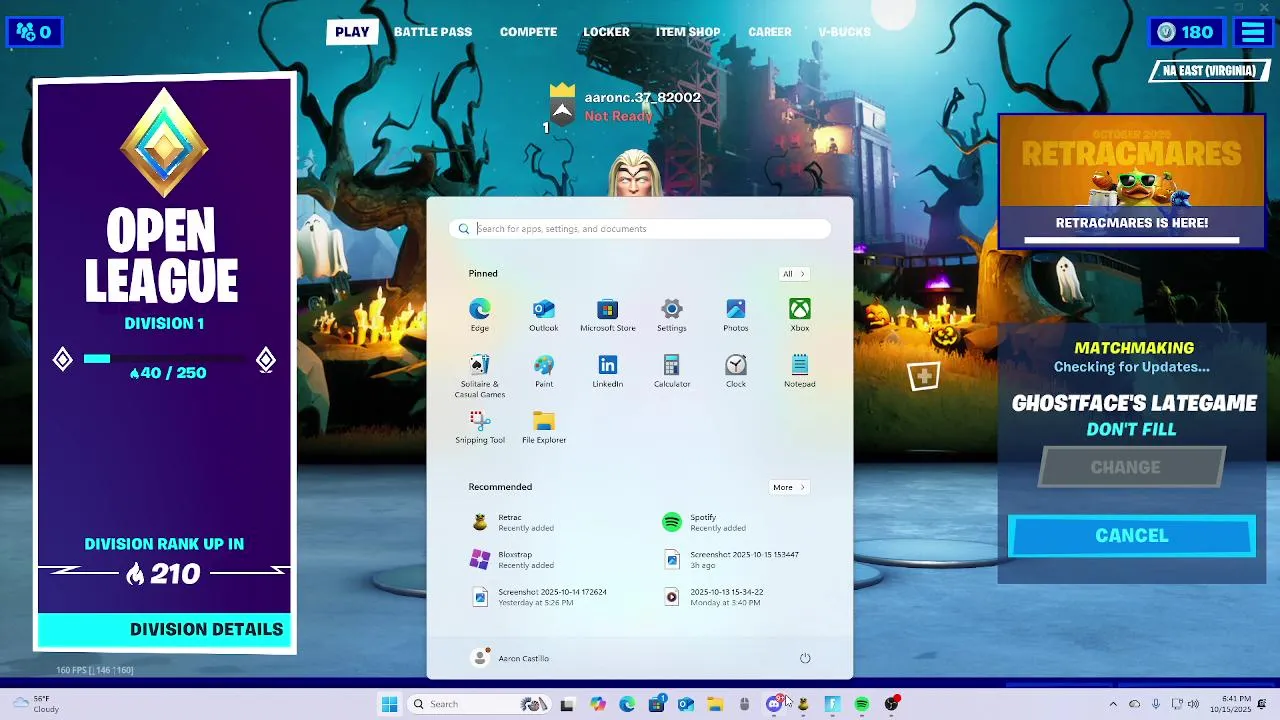Cancel matchmaking with CANCEL button
This screenshot has width=1280, height=720.
pyautogui.click(x=1132, y=536)
